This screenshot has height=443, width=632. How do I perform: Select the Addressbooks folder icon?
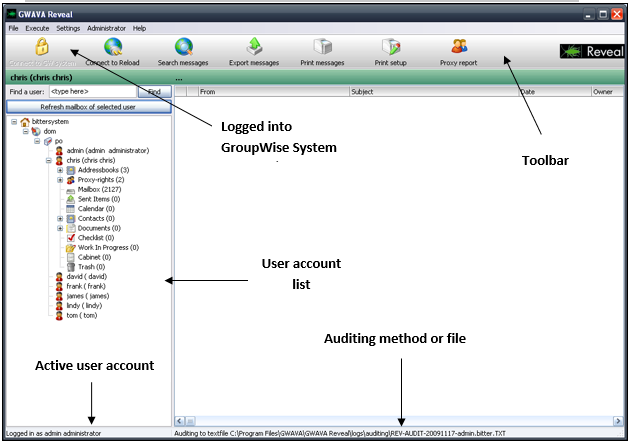click(71, 170)
